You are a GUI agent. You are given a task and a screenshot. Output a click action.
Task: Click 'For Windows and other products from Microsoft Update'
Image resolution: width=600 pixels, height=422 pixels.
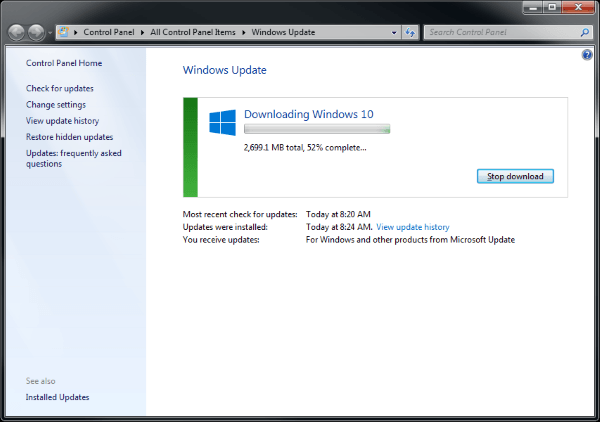click(x=410, y=240)
